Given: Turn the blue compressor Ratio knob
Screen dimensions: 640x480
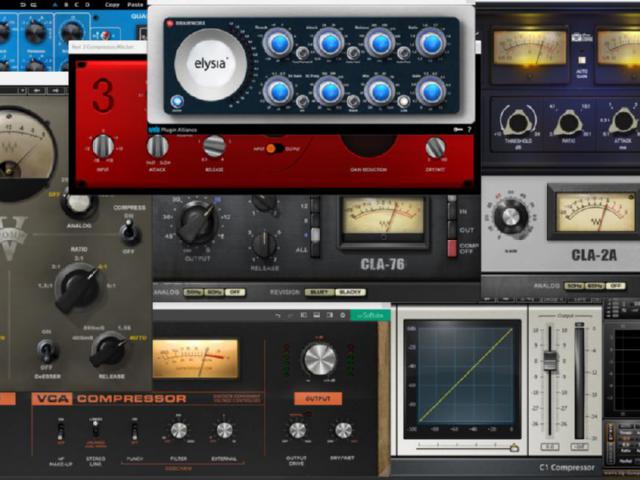Looking at the screenshot, I should pos(569,122).
